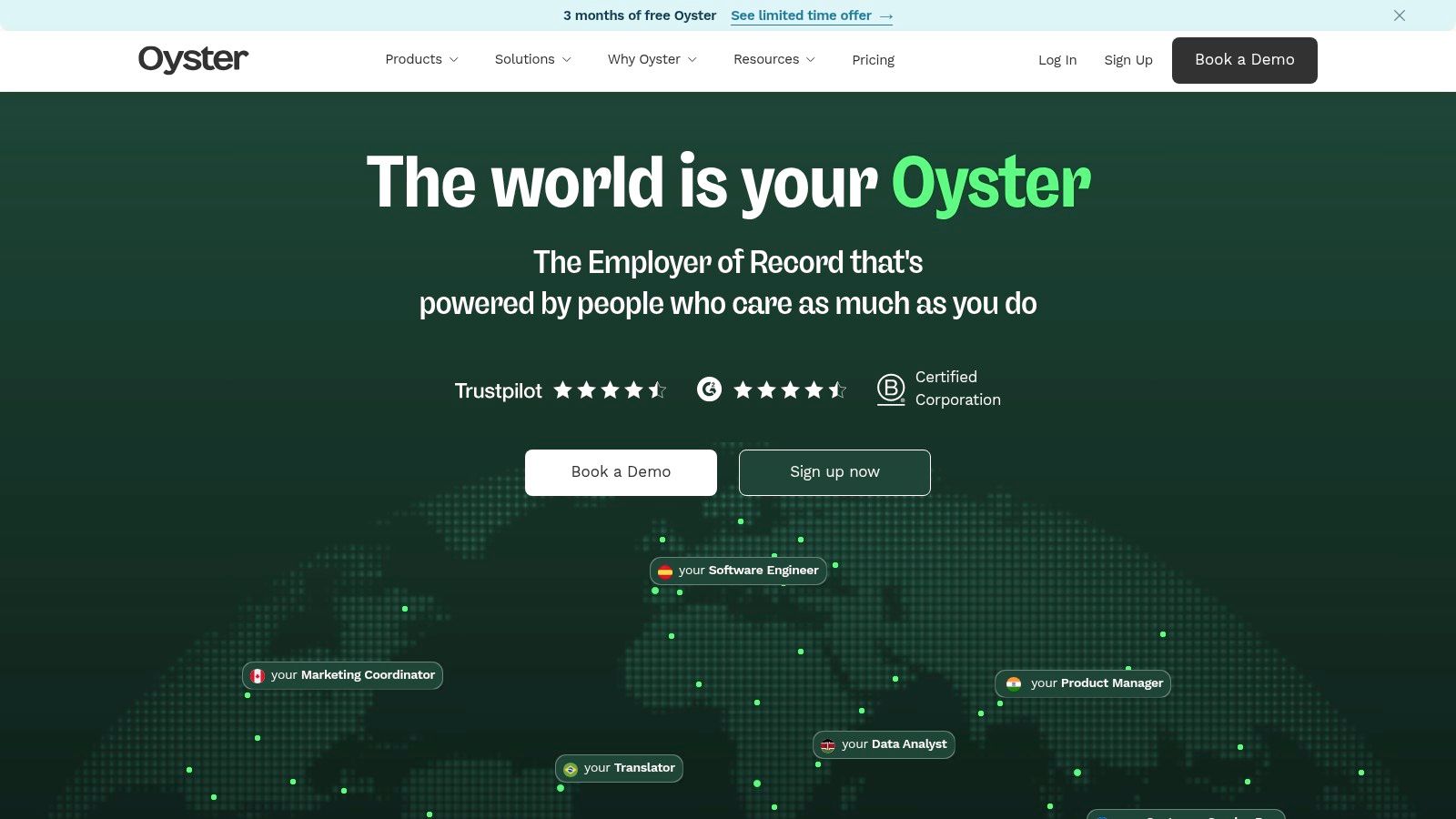Click the Certified Corporation text
1456x819 pixels.
click(957, 389)
